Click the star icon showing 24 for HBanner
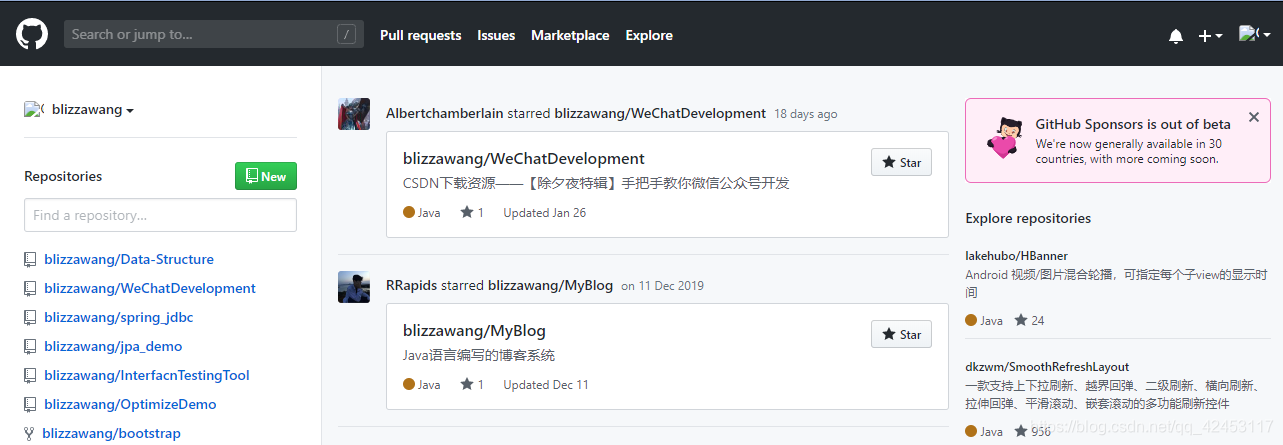This screenshot has height=445, width=1283. [x=1021, y=320]
